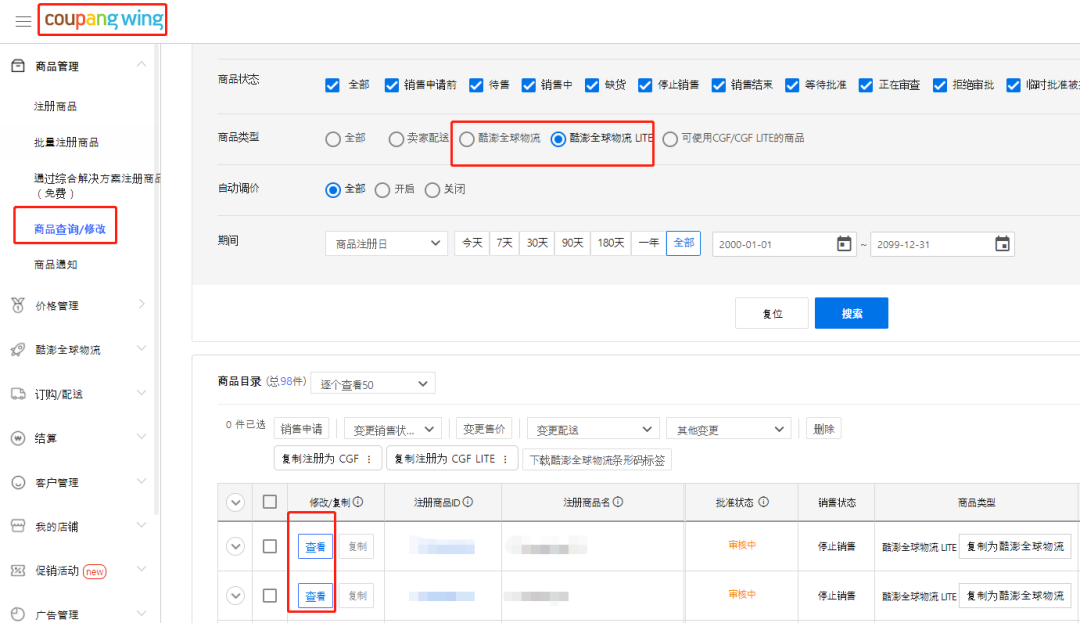Click the 复位 reset button
The height and width of the screenshot is (623, 1080).
point(772,313)
